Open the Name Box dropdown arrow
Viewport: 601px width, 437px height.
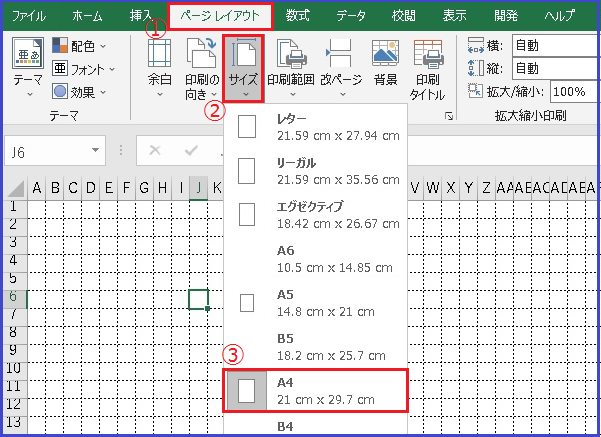95,150
